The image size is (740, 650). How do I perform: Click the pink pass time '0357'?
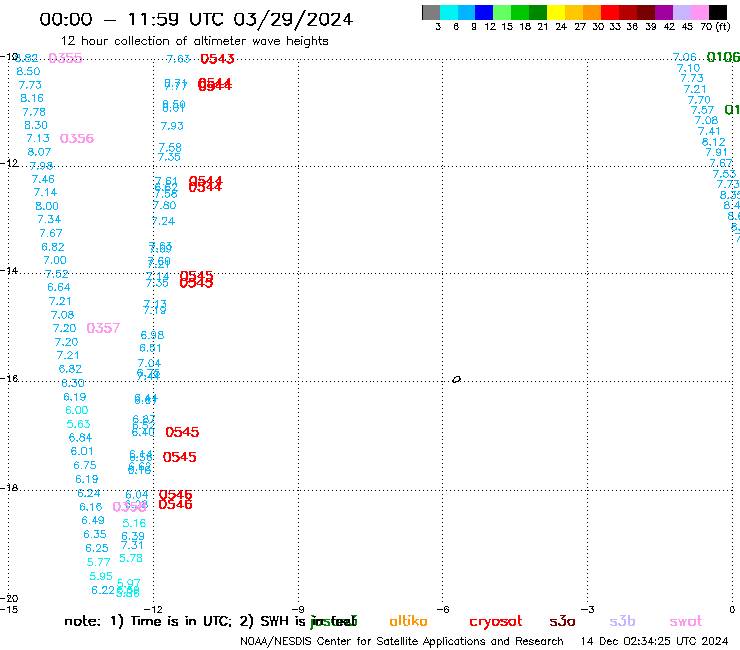pyautogui.click(x=103, y=328)
